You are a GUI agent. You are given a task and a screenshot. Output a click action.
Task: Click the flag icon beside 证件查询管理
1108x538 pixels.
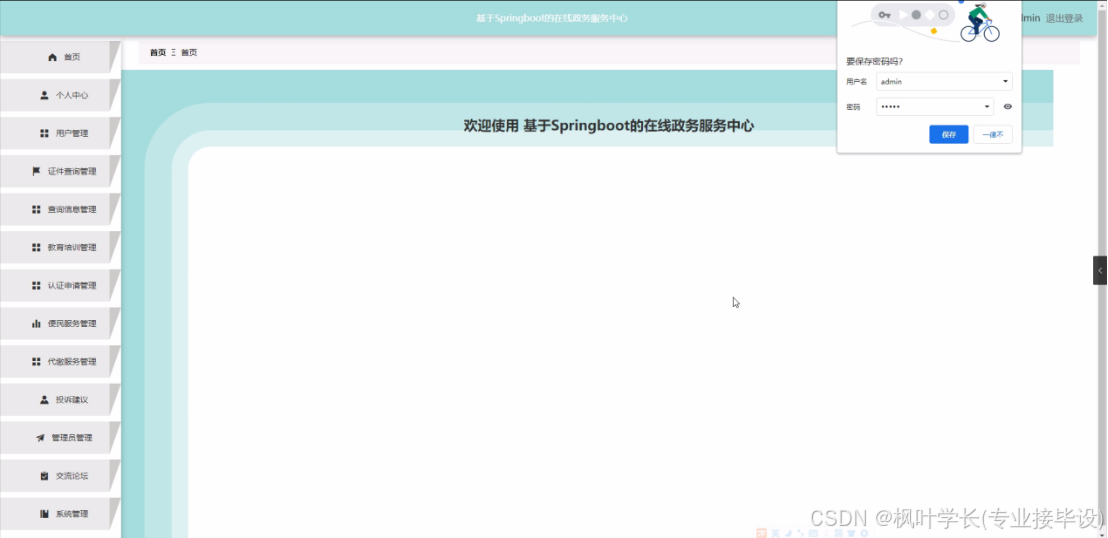pyautogui.click(x=37, y=171)
